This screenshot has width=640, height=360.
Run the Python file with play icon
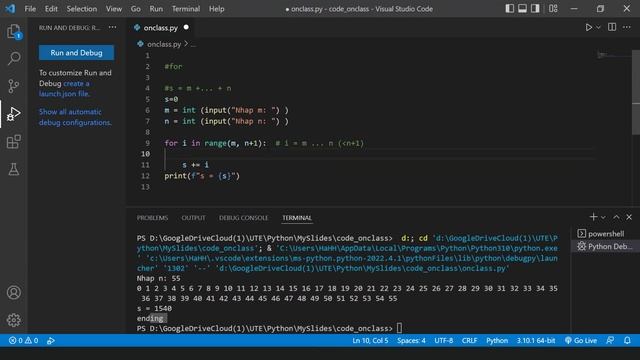pos(588,27)
